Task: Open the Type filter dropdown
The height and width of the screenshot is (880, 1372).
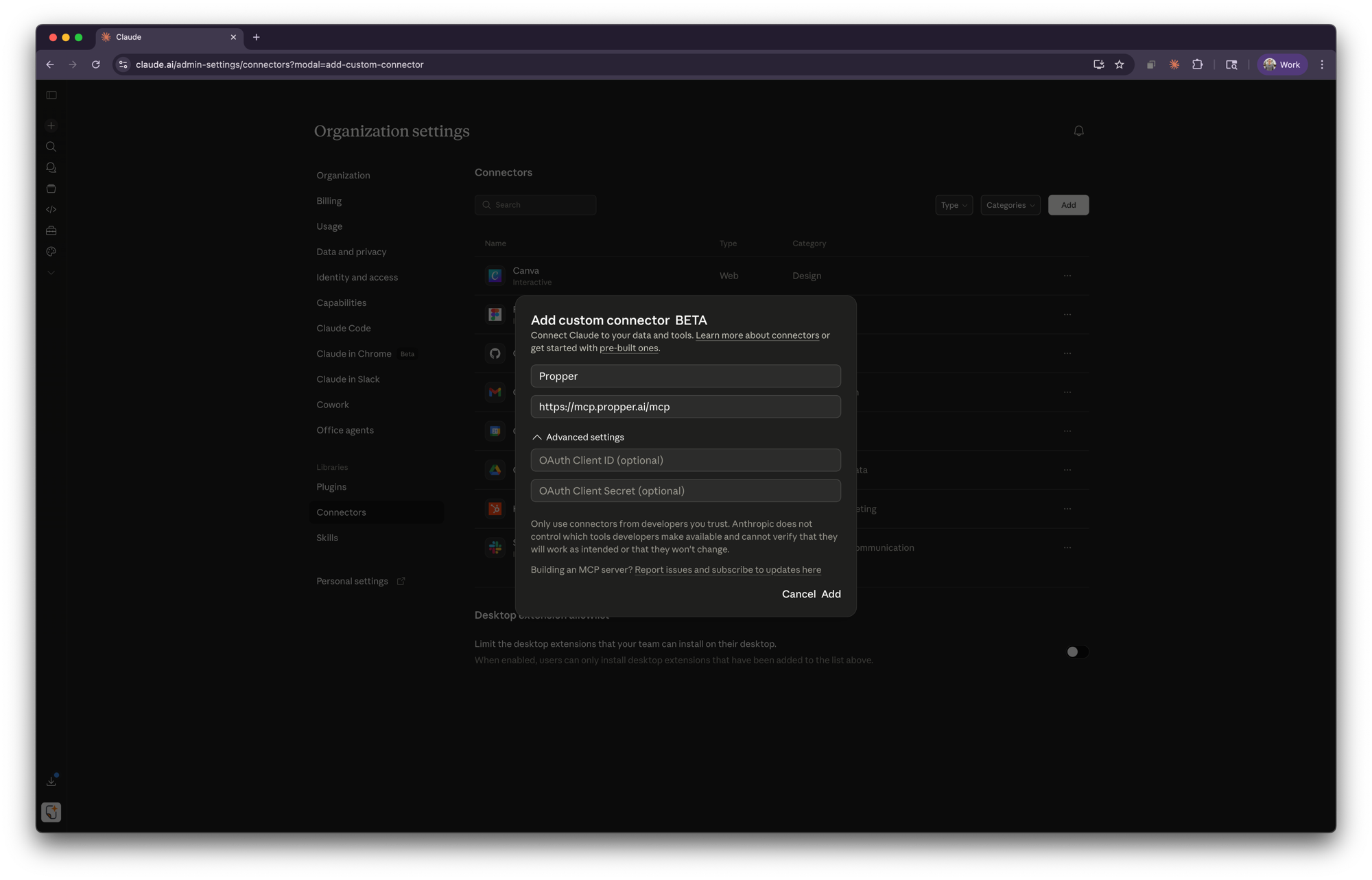Action: [954, 204]
